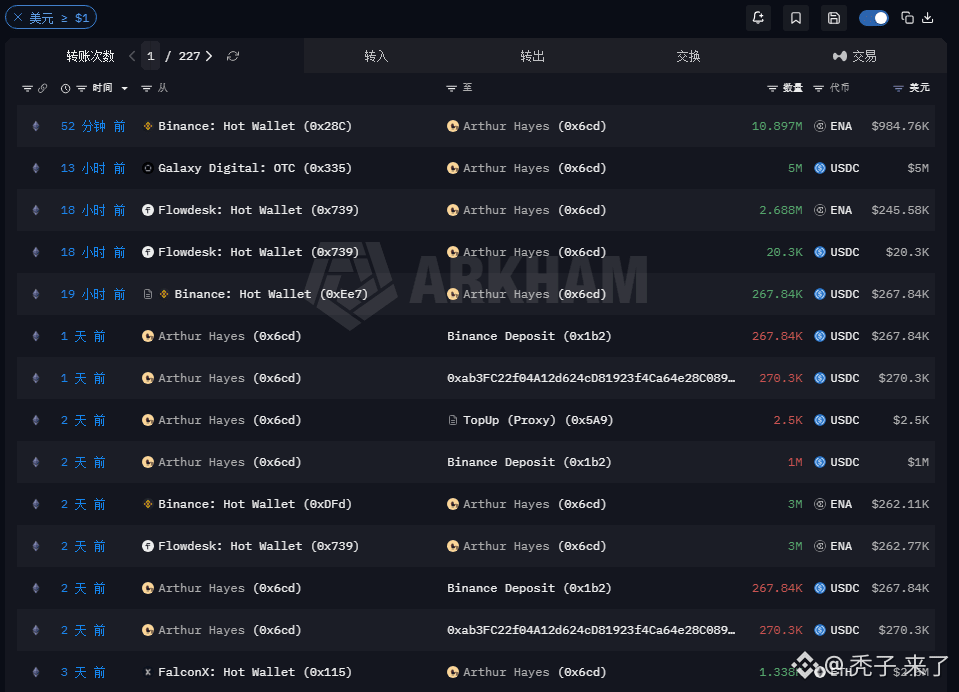
Task: Go to previous page of transfers
Action: tap(132, 56)
